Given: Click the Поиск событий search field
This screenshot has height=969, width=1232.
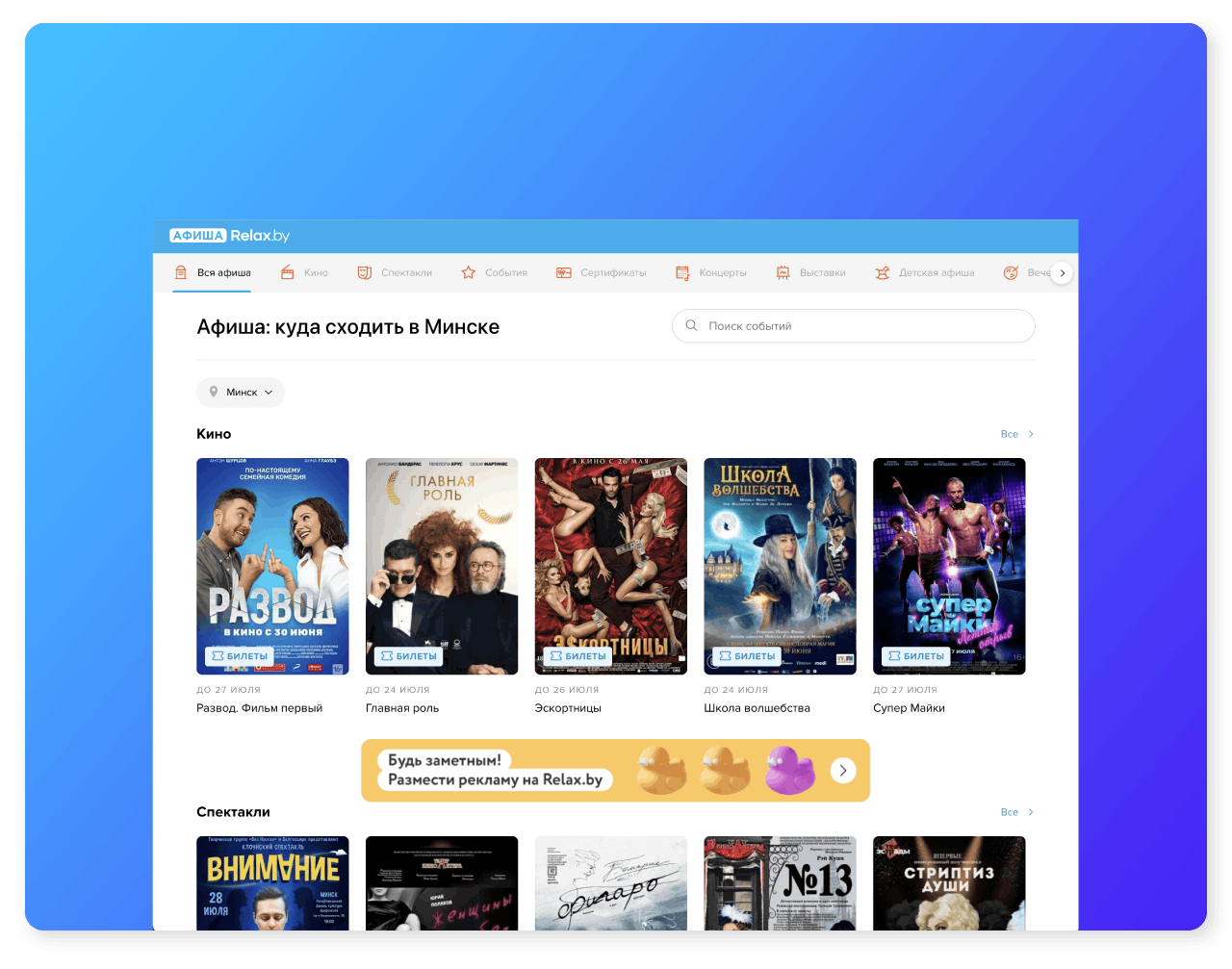Looking at the screenshot, I should 853,325.
